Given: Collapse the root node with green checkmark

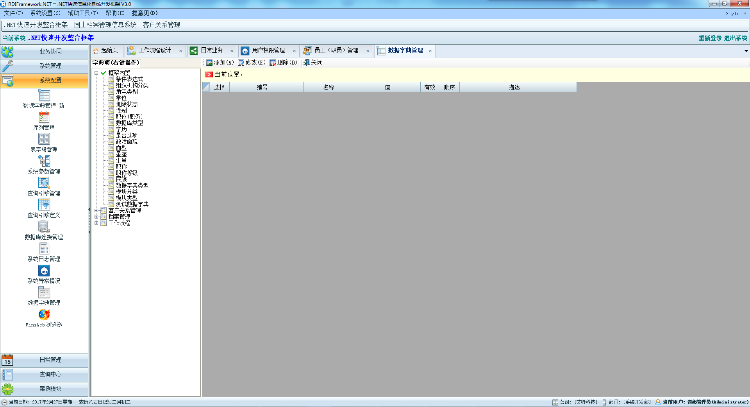Looking at the screenshot, I should coord(96,73).
